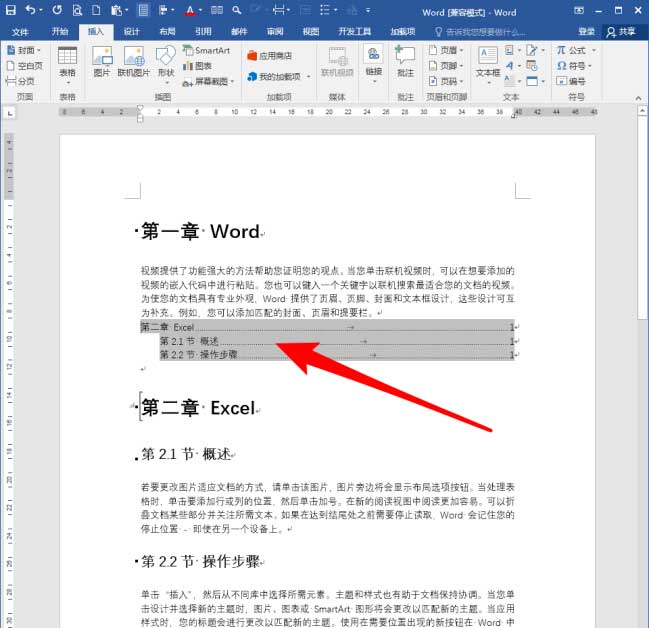Insert a table using the 表格 icon

tap(67, 62)
